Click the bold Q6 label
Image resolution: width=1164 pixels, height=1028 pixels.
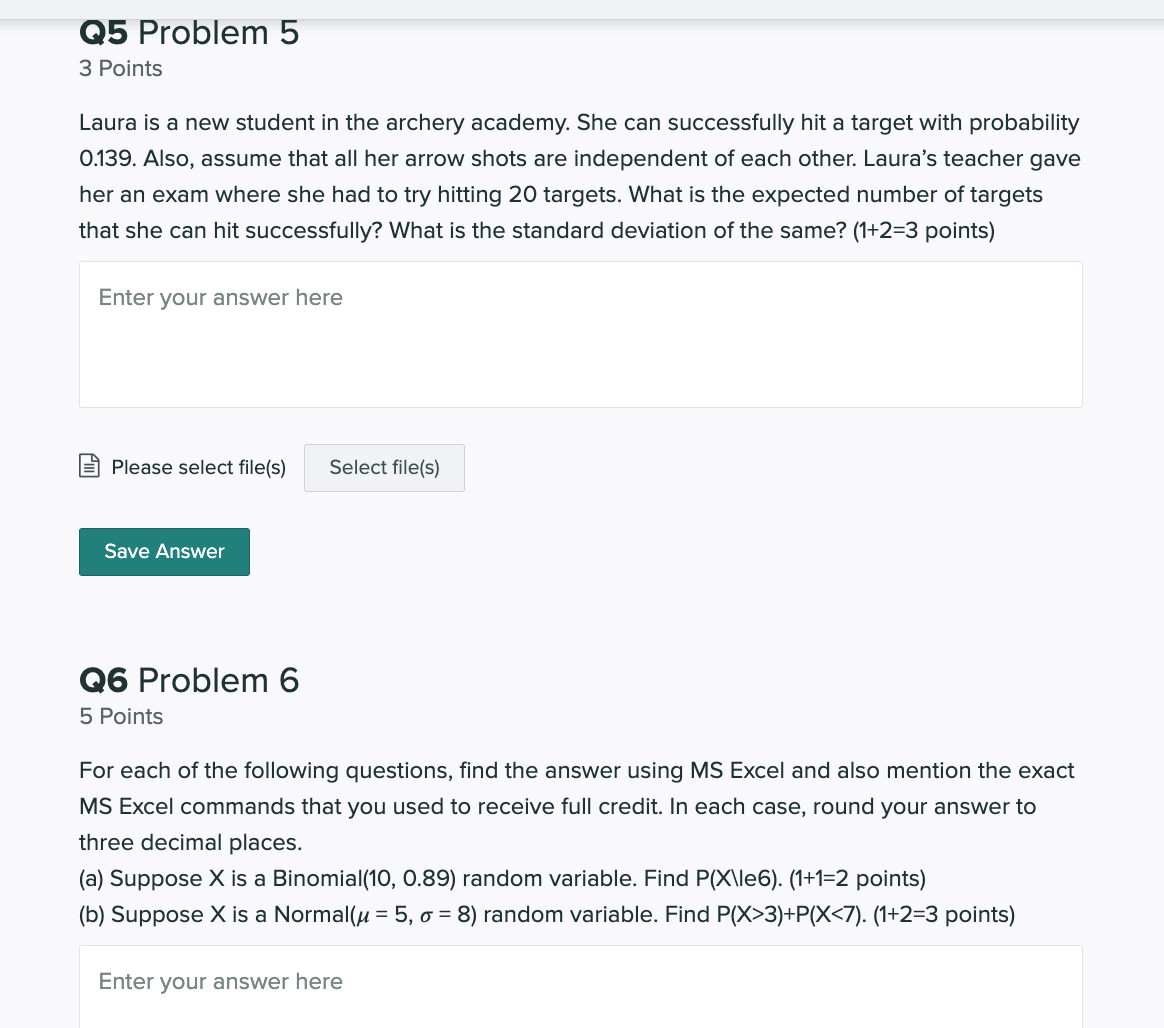(103, 680)
